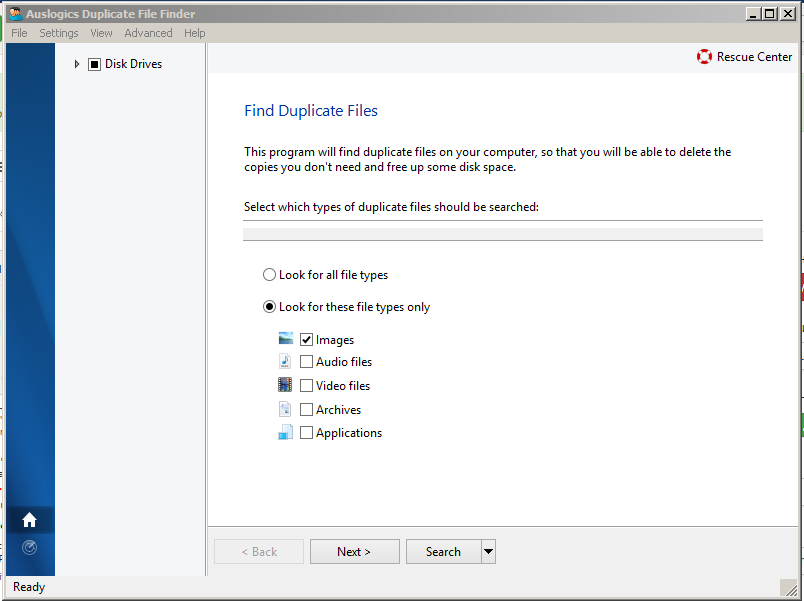Click the Applications program icon
The width and height of the screenshot is (804, 601).
pyautogui.click(x=286, y=432)
